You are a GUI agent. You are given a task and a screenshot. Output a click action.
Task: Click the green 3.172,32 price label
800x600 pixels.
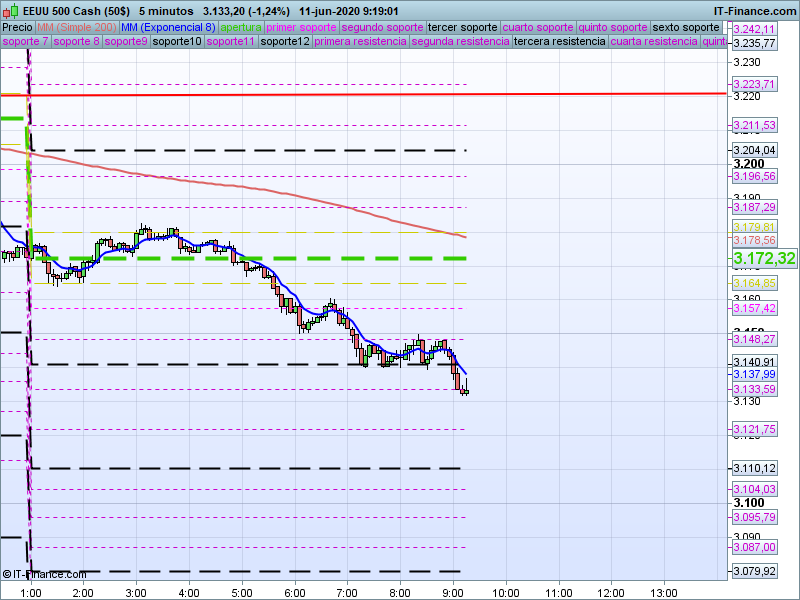[764, 259]
